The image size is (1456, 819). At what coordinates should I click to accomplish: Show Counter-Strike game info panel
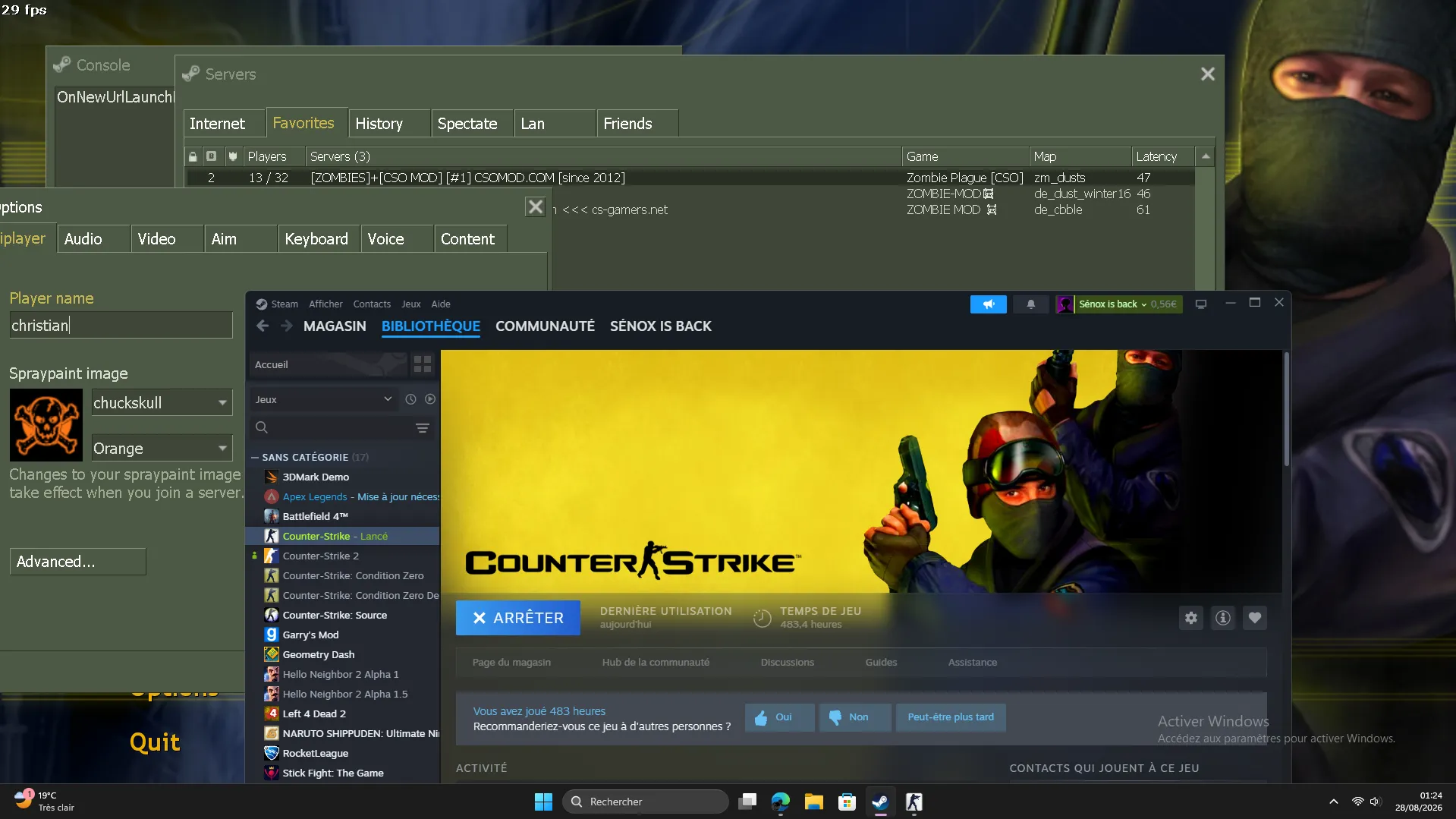tap(1223, 618)
